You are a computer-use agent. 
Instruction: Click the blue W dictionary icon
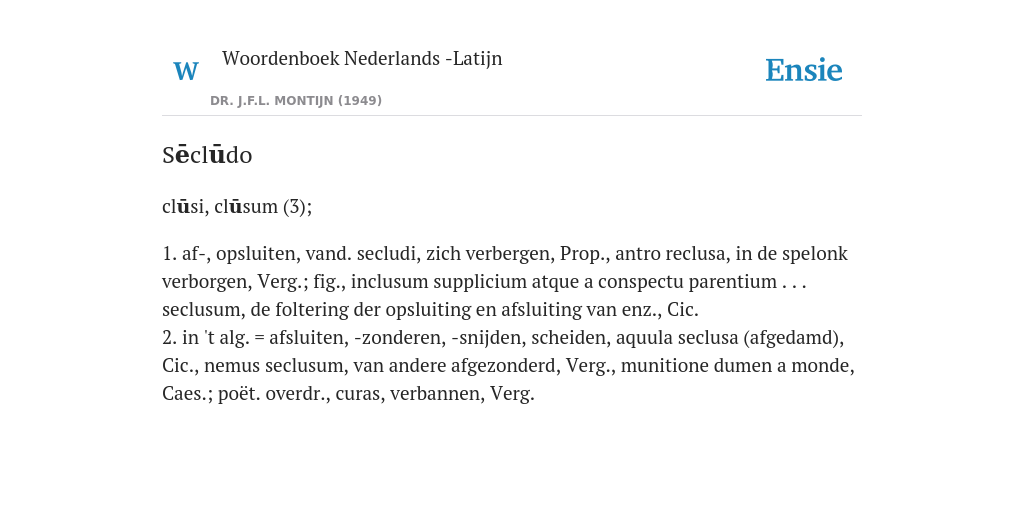(185, 71)
